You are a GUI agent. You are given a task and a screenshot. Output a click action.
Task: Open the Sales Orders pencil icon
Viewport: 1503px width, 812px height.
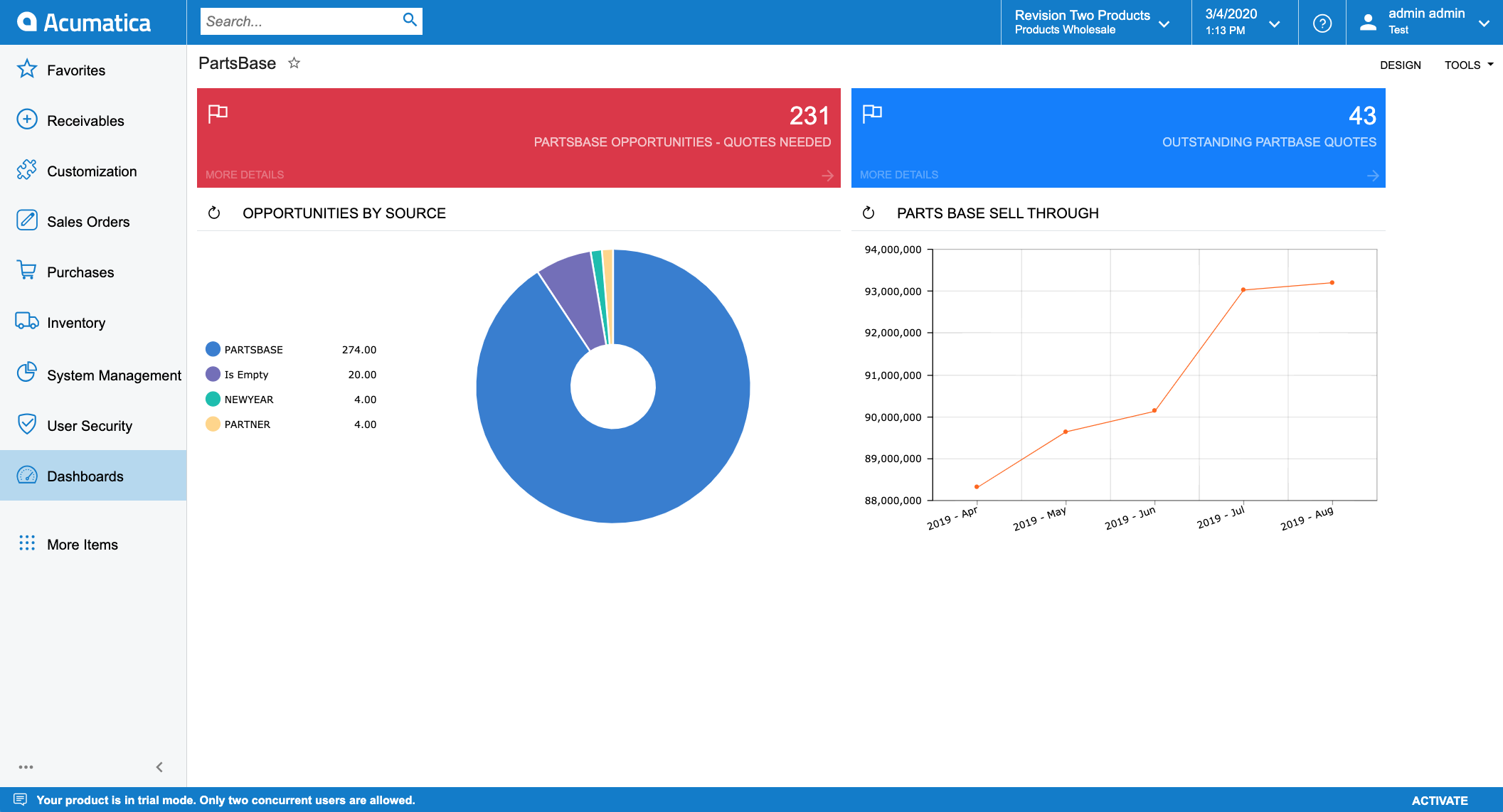(27, 220)
